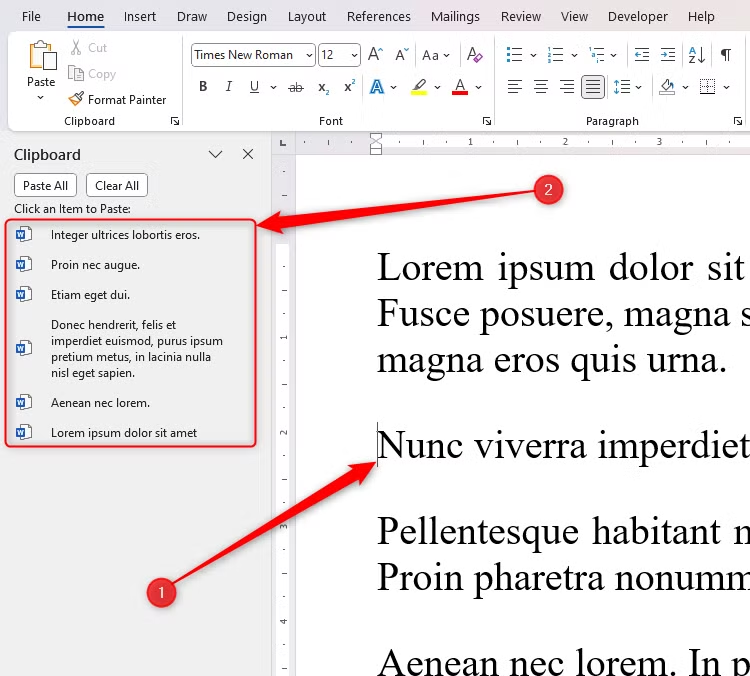Switch to the Design tab
Screen dimensions: 750x676
point(247,16)
